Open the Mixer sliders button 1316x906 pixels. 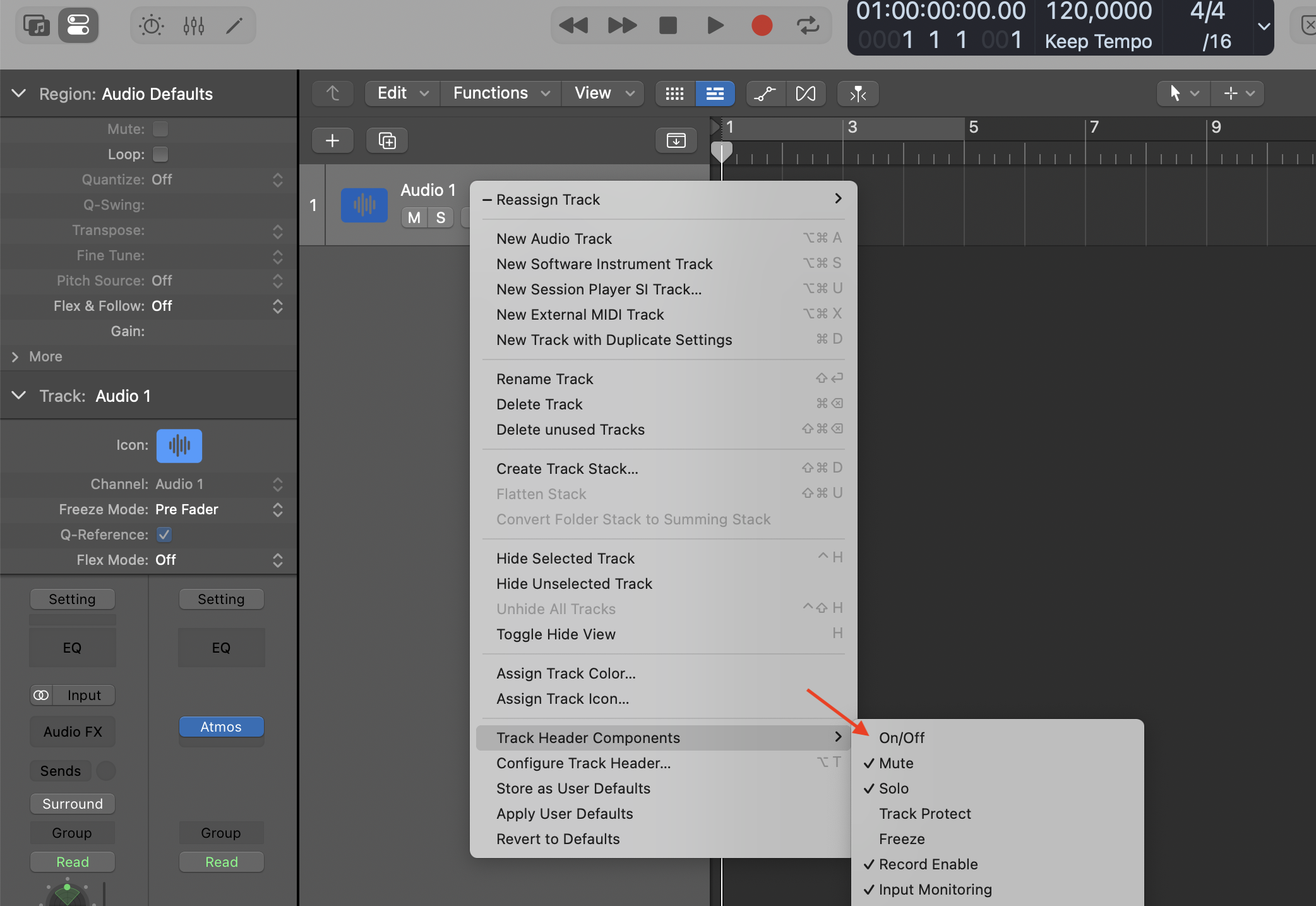tap(194, 26)
